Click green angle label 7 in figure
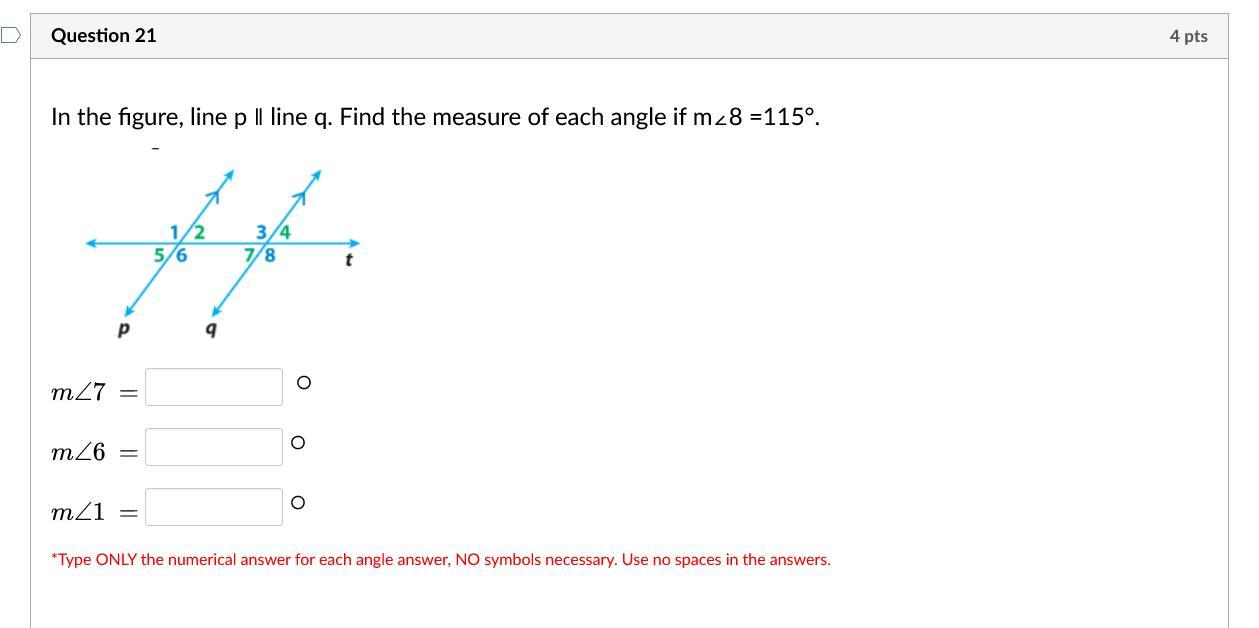The height and width of the screenshot is (628, 1259). [x=250, y=255]
